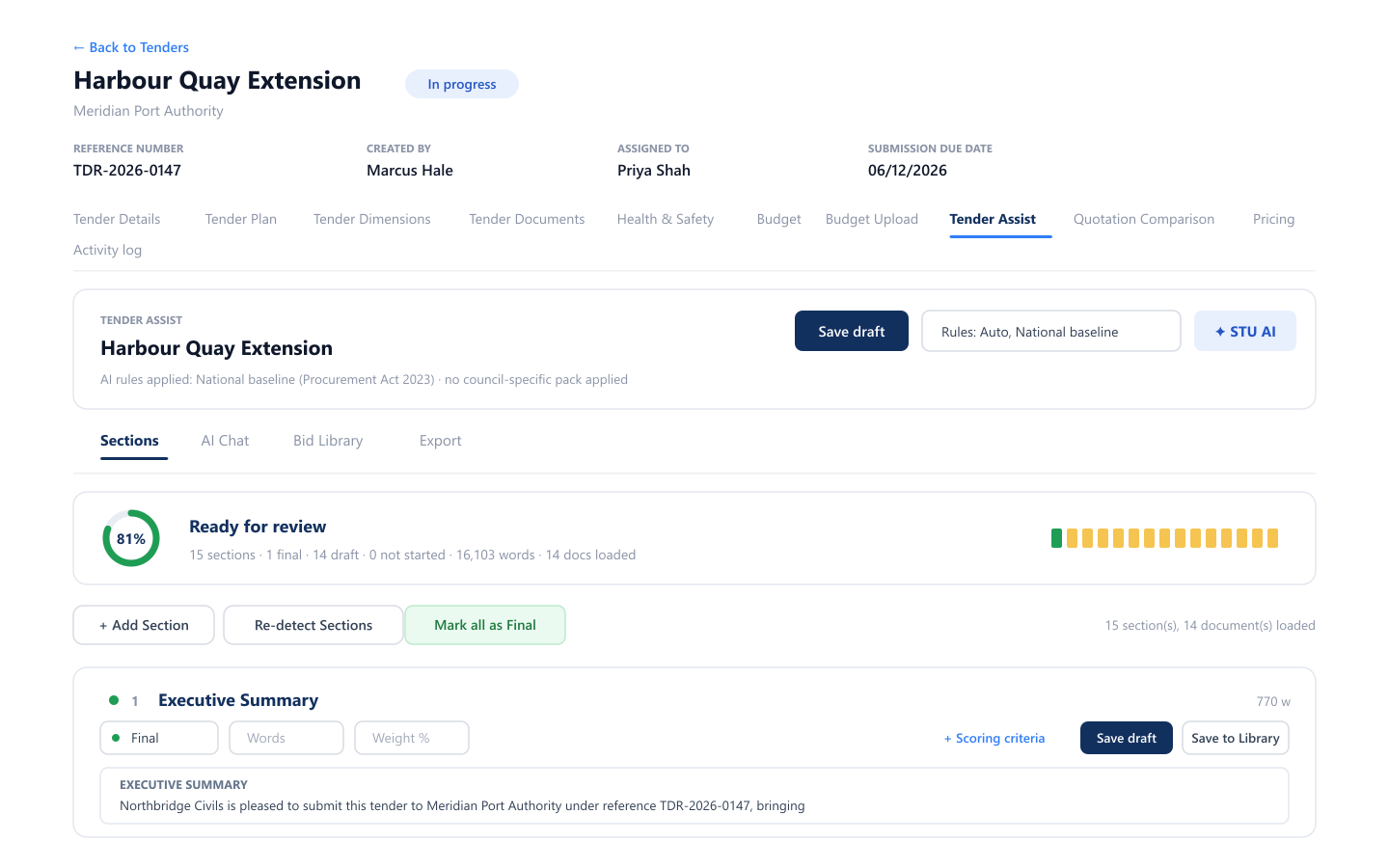Open the Bid Library tab

point(328,441)
